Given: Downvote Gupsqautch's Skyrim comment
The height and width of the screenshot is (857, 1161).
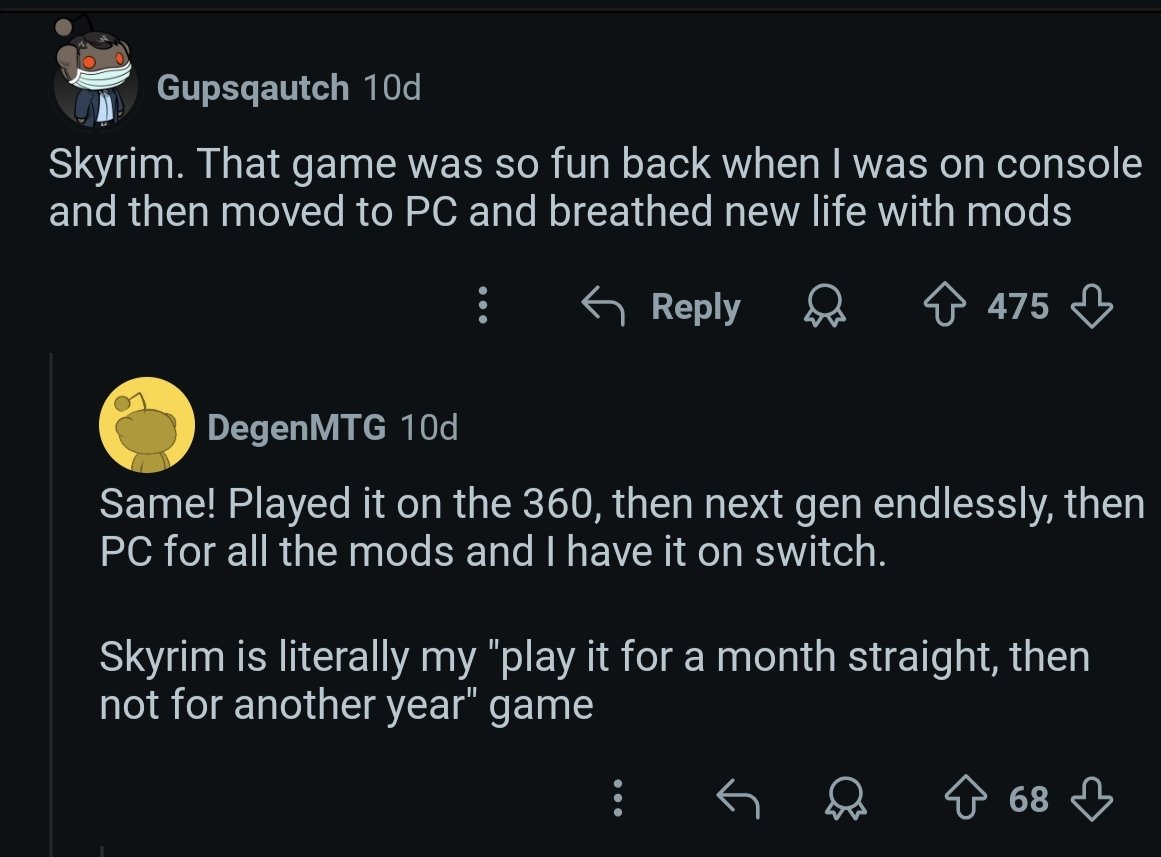Looking at the screenshot, I should coord(1091,306).
